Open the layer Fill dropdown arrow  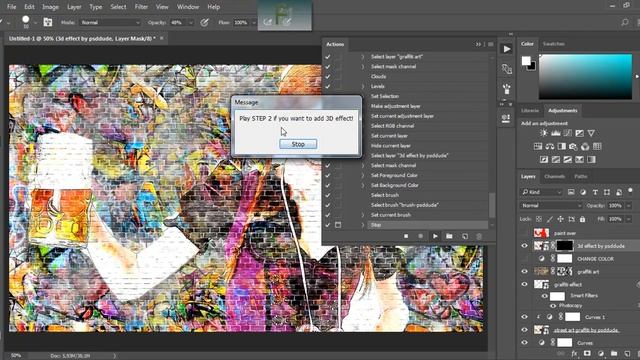point(628,219)
